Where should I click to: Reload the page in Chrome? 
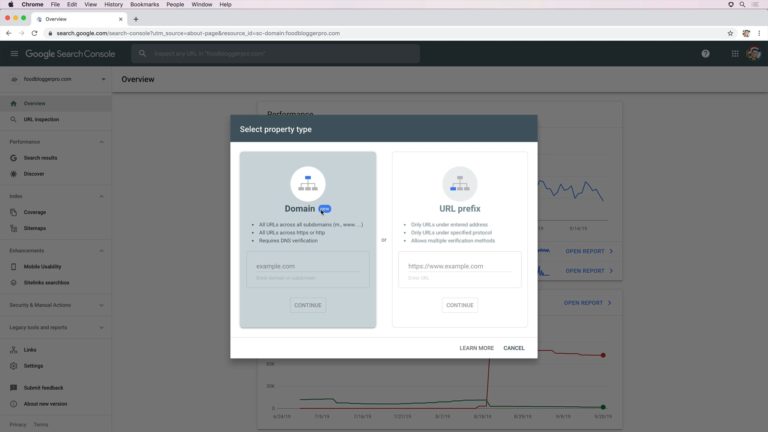[x=34, y=33]
